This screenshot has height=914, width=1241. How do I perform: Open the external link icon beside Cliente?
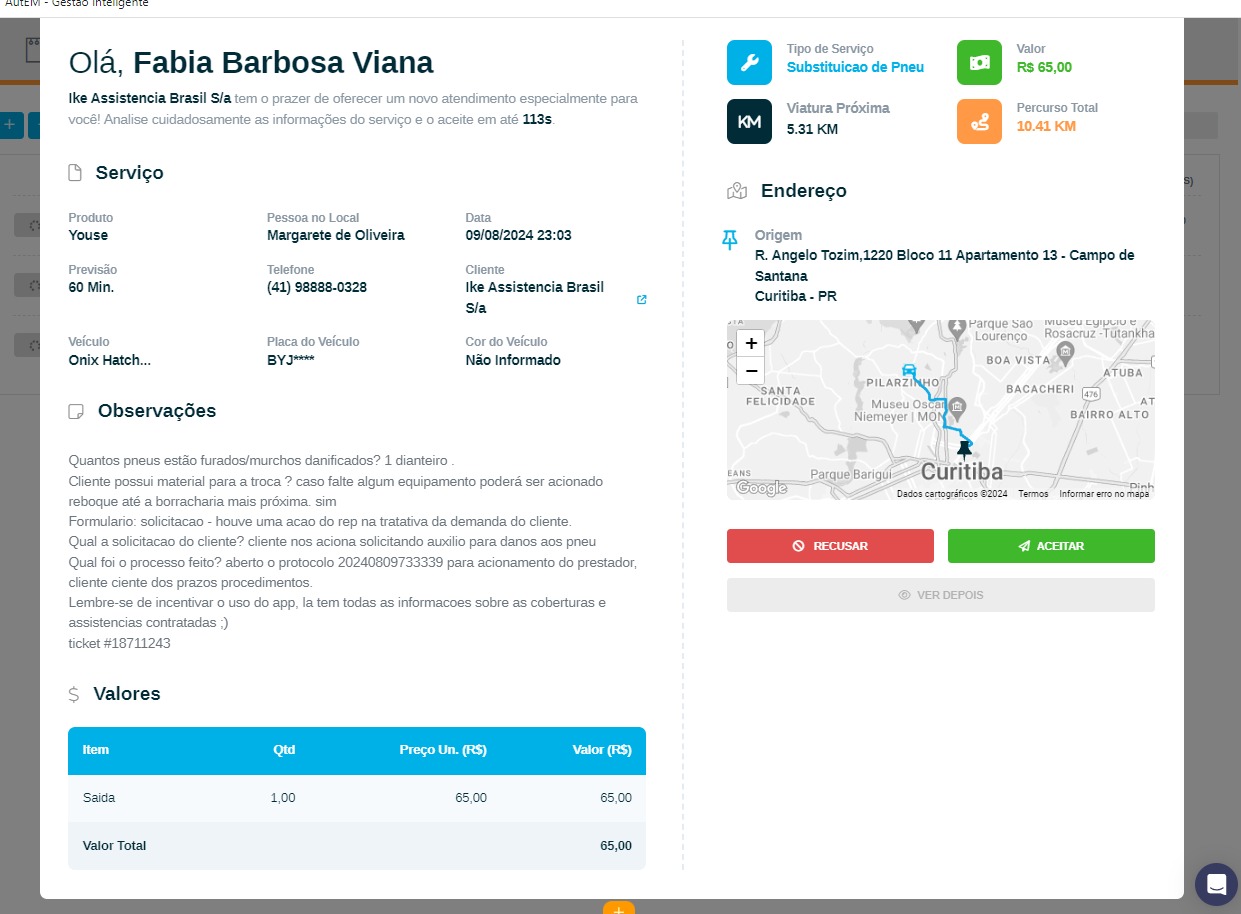(x=642, y=300)
